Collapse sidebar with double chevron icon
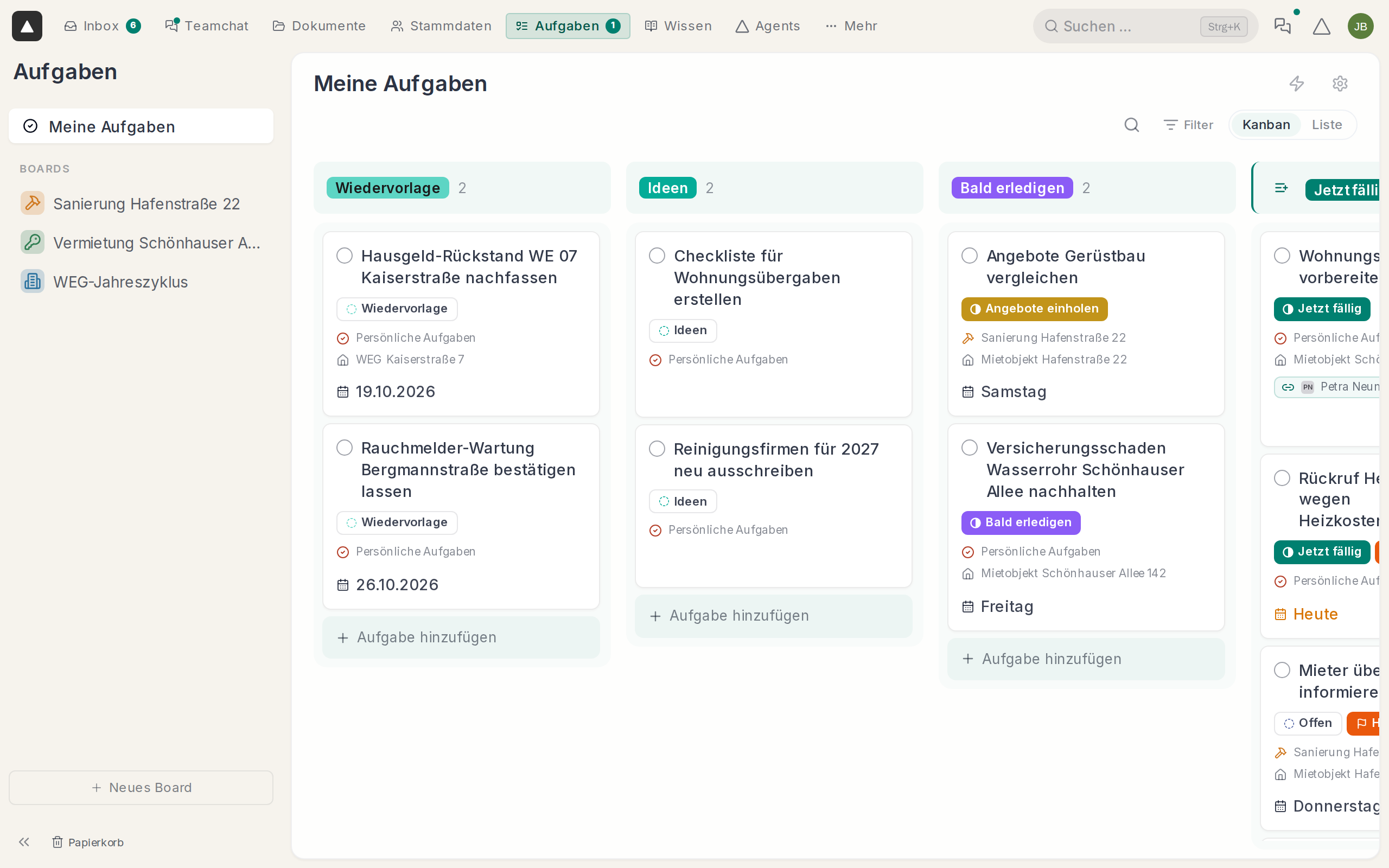This screenshot has width=1389, height=868. click(x=23, y=842)
